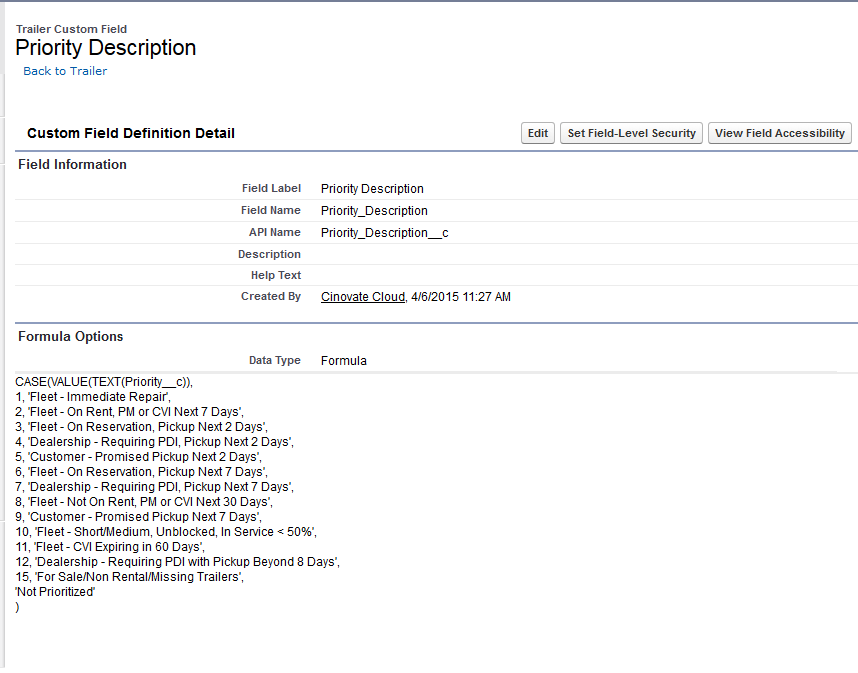The height and width of the screenshot is (673, 858).
Task: Open View Field Accessibility
Action: coord(780,133)
